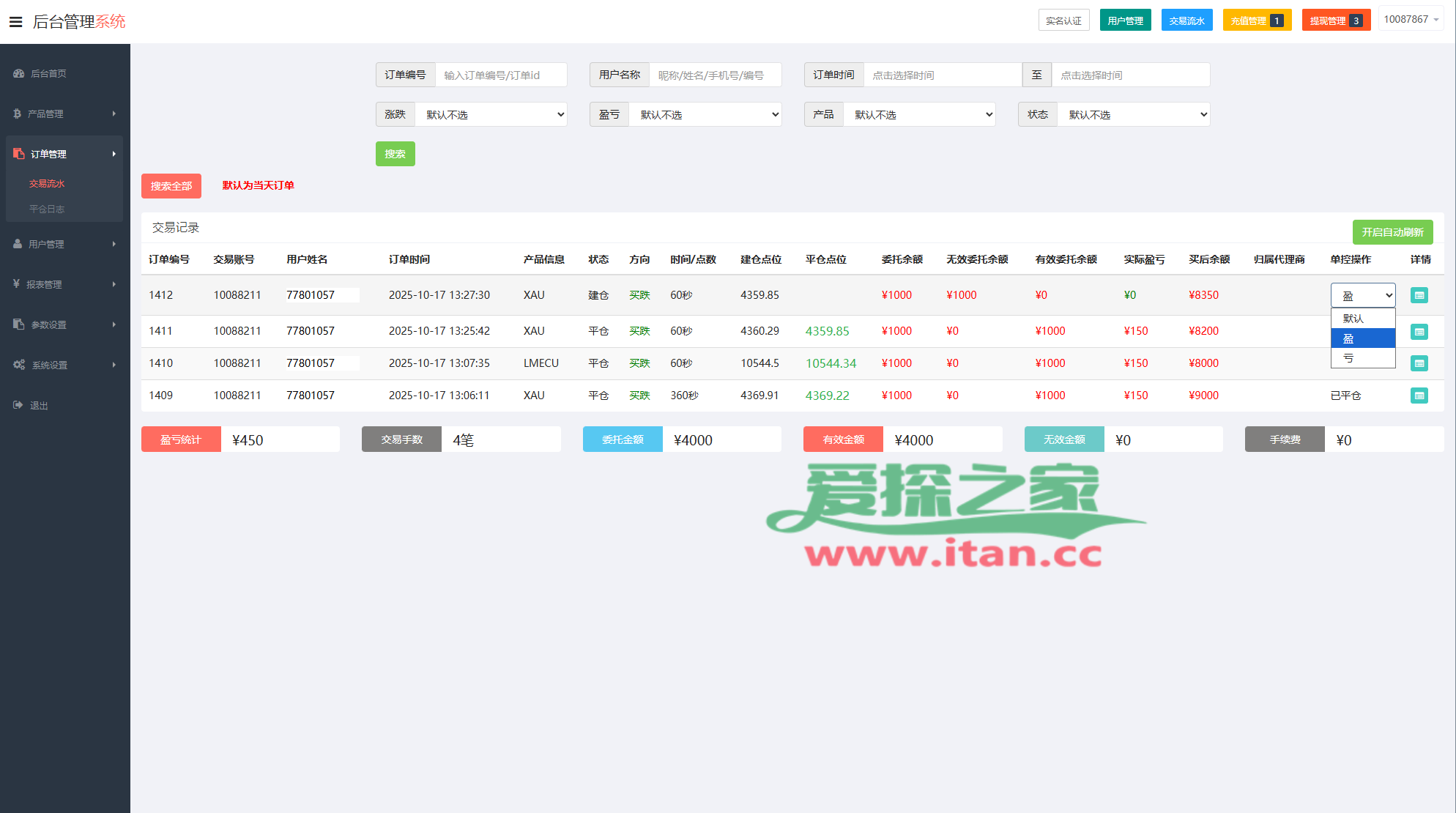Click the 系统设置 gears icon
Screen dimensions: 1456x813
(x=19, y=365)
